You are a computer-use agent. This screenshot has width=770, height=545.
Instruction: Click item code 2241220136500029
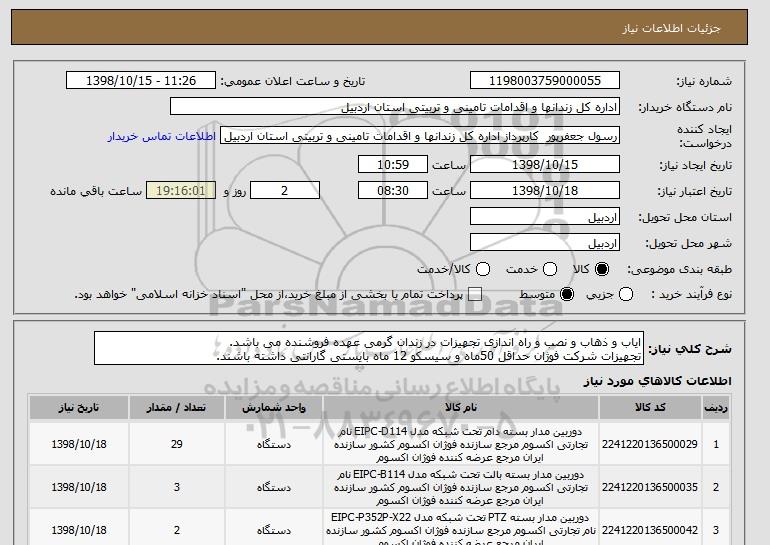650,444
